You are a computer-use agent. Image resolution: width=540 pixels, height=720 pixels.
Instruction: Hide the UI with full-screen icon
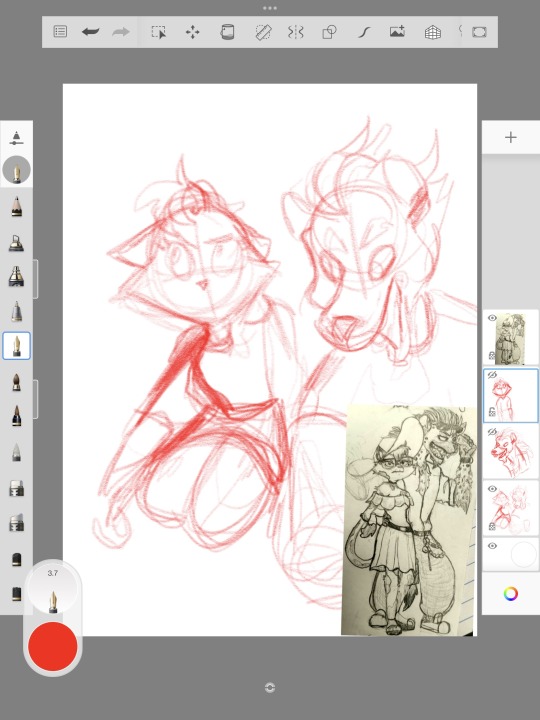pyautogui.click(x=479, y=32)
